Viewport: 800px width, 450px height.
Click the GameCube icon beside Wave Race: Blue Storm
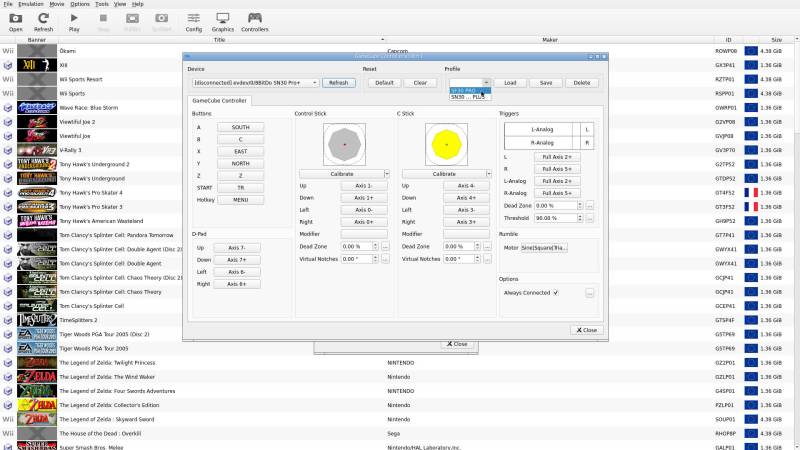pyautogui.click(x=8, y=108)
